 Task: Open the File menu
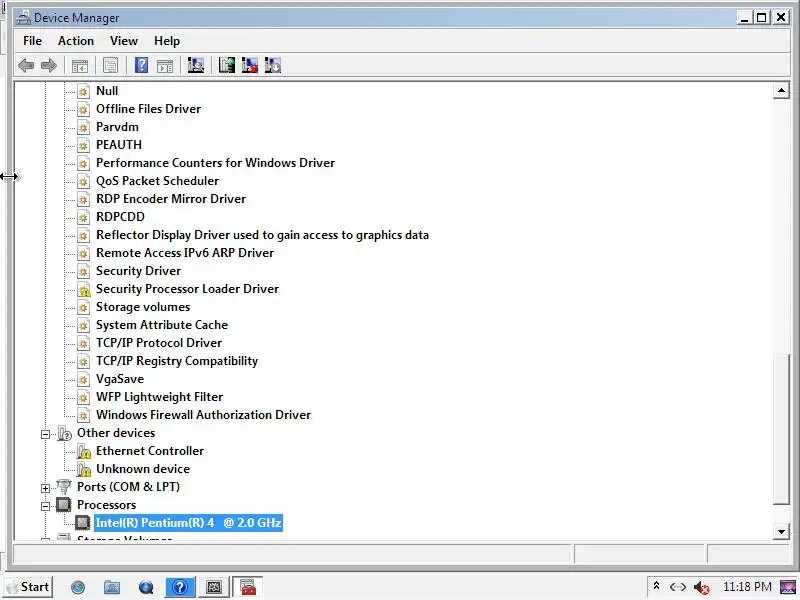pyautogui.click(x=33, y=41)
